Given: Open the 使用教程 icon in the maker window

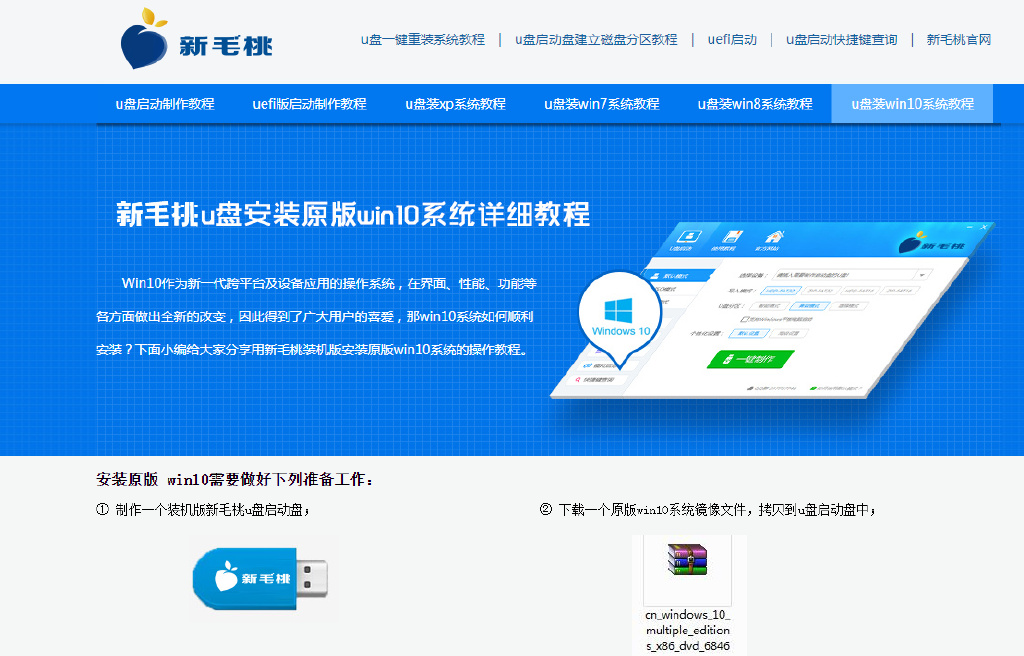Looking at the screenshot, I should (733, 238).
